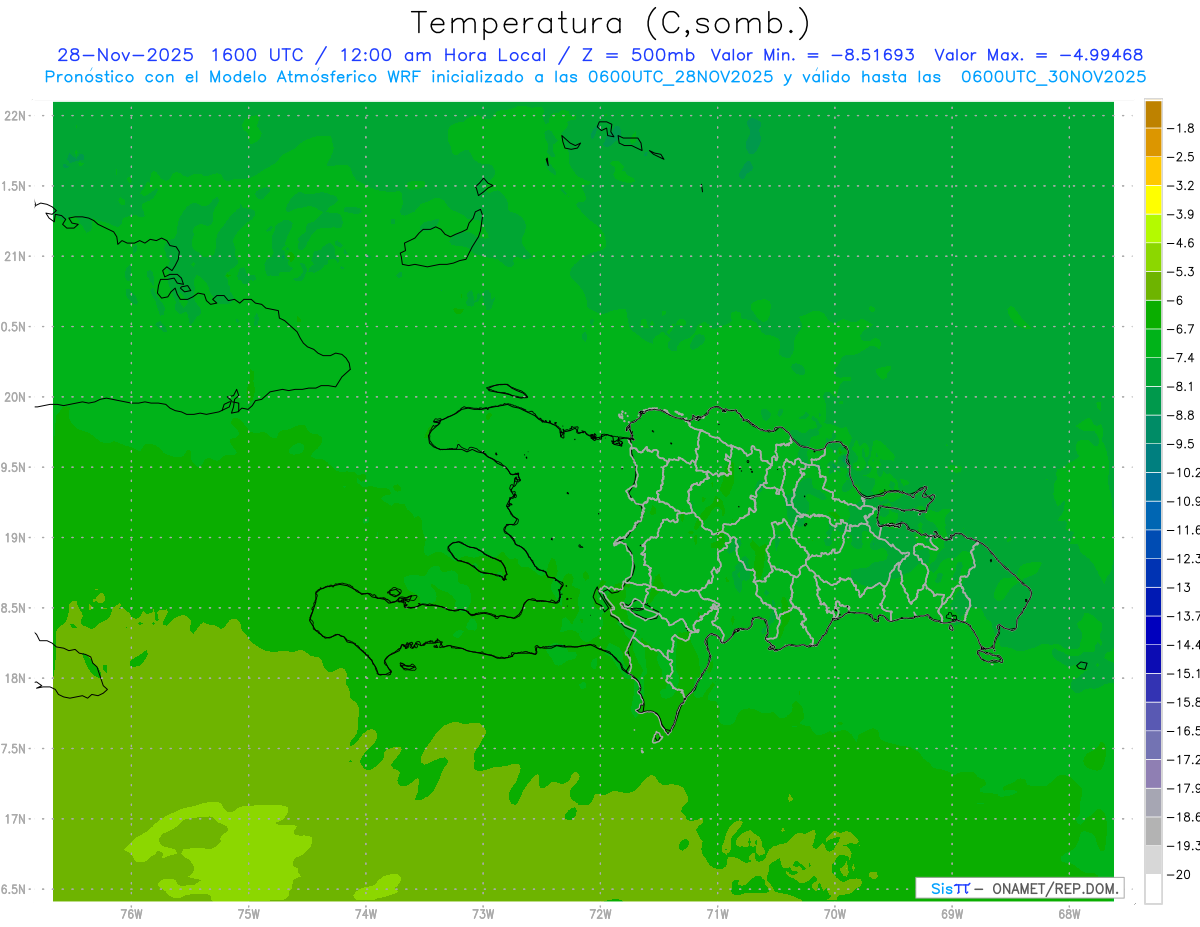Pick the amber swatch between -2.5 and -3.2

click(x=1153, y=171)
